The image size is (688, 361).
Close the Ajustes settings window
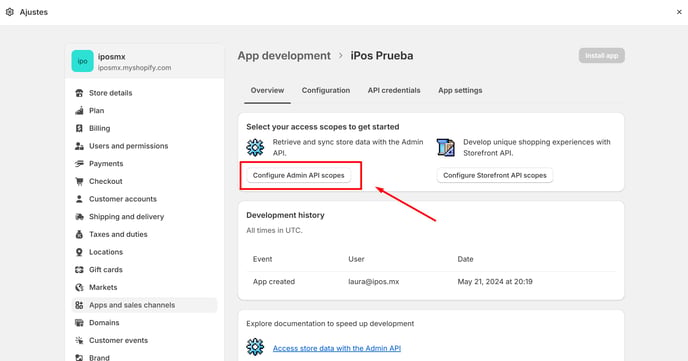coord(679,12)
